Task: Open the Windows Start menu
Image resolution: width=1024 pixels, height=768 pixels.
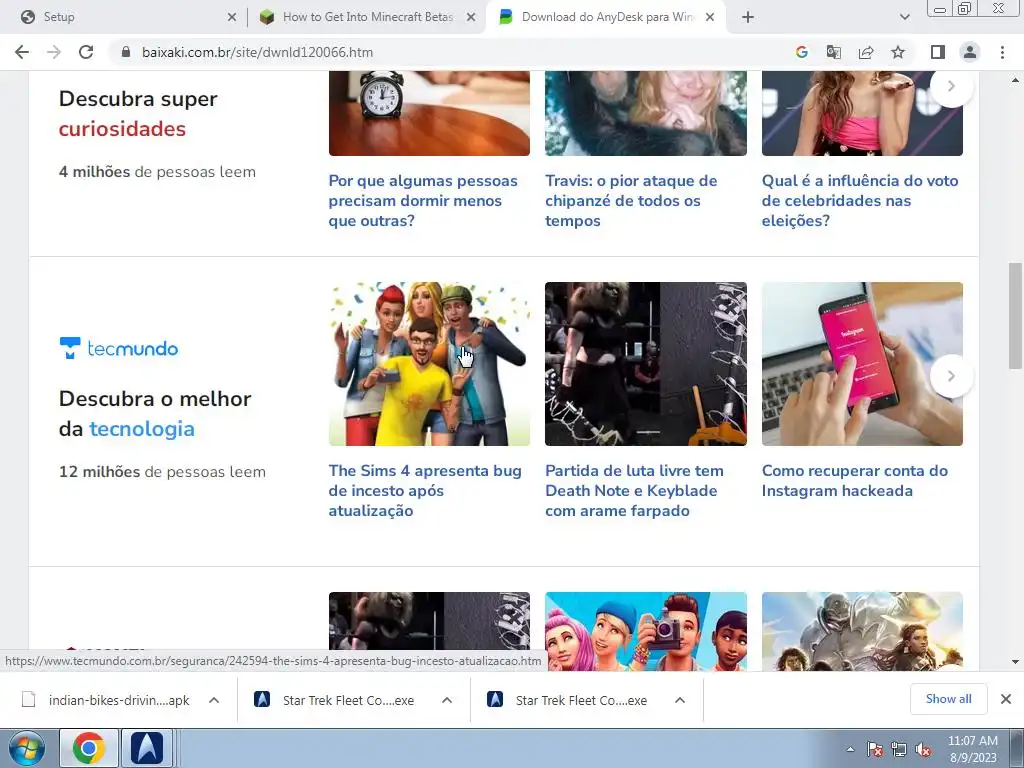Action: coord(26,748)
